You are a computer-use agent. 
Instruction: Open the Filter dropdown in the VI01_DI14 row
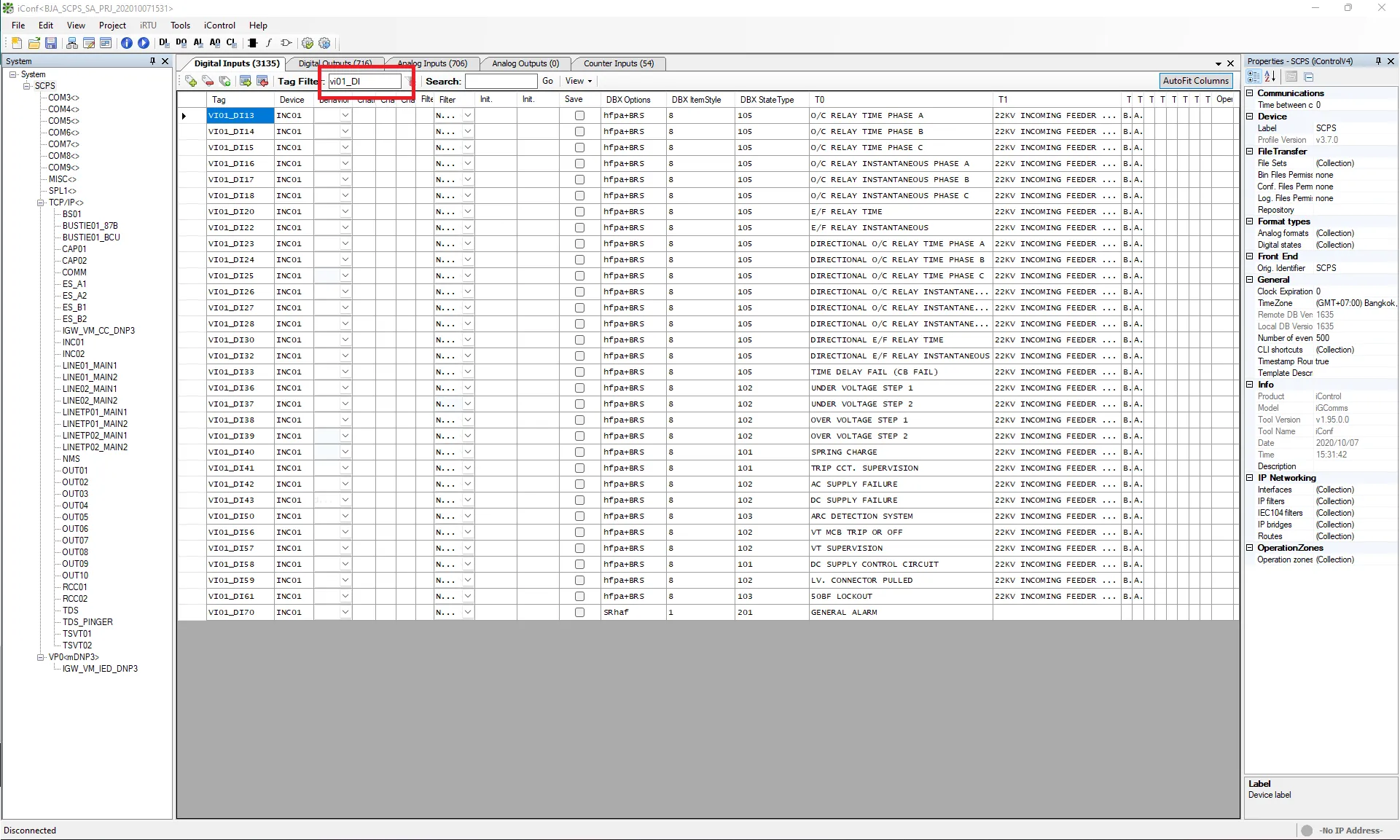click(467, 132)
